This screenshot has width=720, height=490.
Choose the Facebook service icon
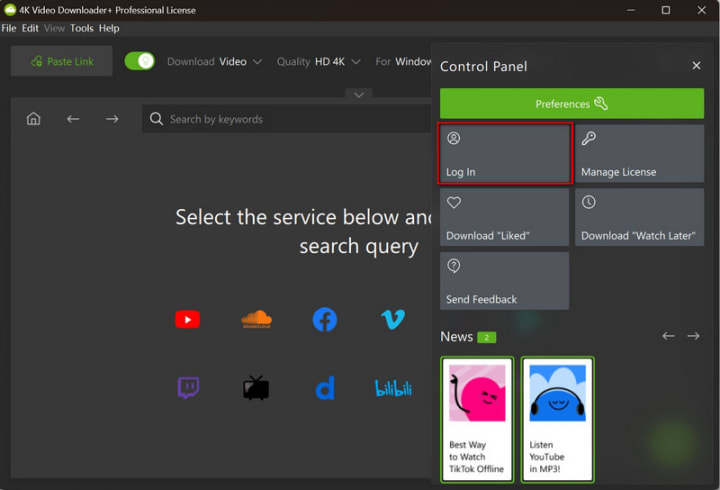point(325,320)
